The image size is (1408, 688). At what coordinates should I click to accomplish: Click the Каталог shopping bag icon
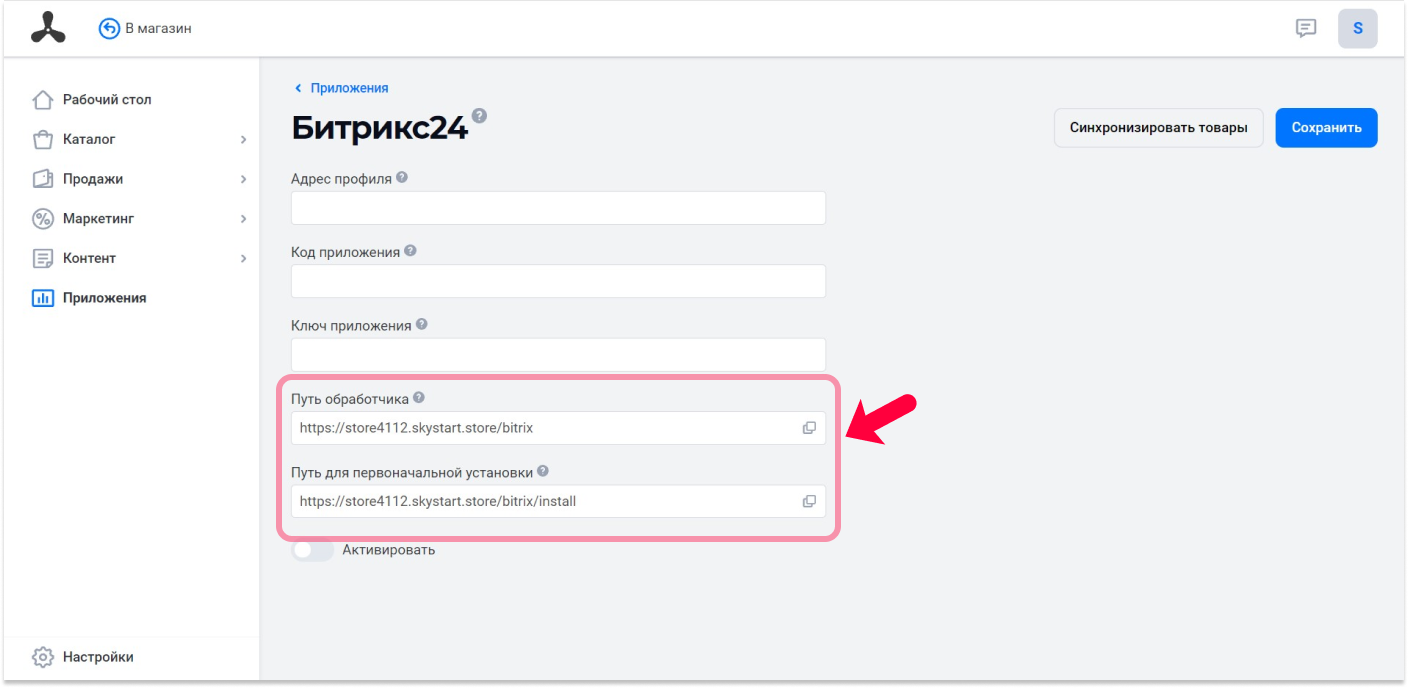click(x=42, y=140)
